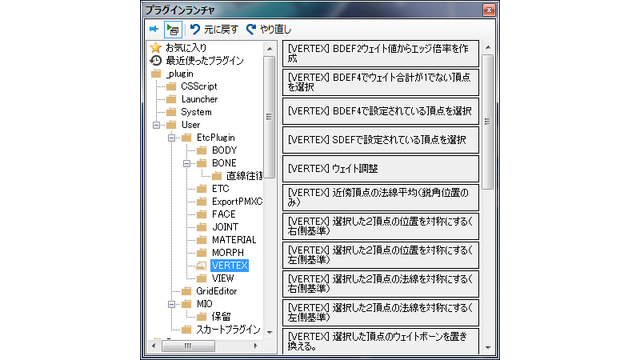Click tree horizontal scroll right arrow
The image size is (640, 360).
click(256, 346)
